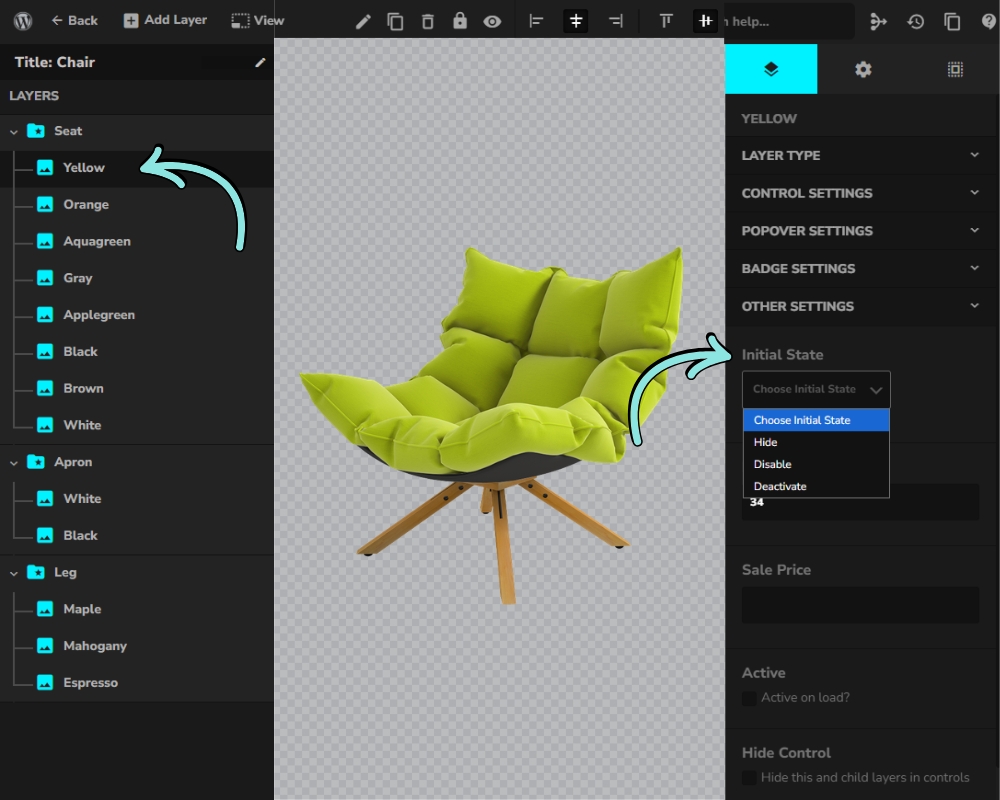Click the conditional logic branch icon

878,22
